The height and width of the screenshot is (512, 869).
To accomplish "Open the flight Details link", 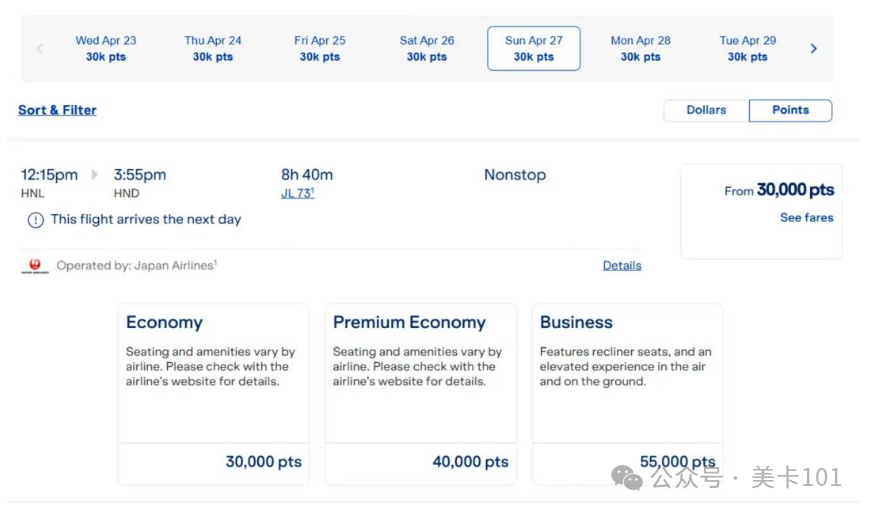I will click(622, 266).
